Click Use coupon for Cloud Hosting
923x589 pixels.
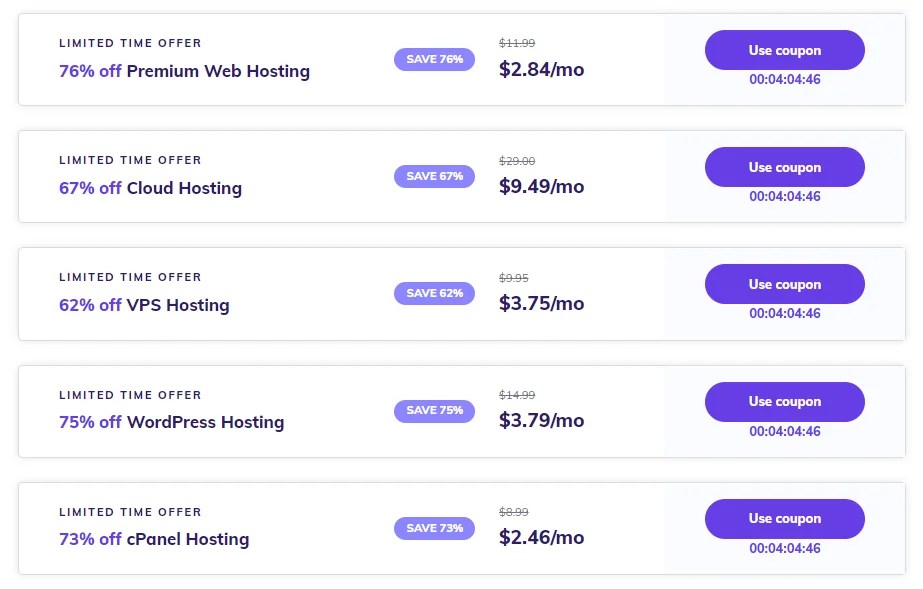coord(784,167)
